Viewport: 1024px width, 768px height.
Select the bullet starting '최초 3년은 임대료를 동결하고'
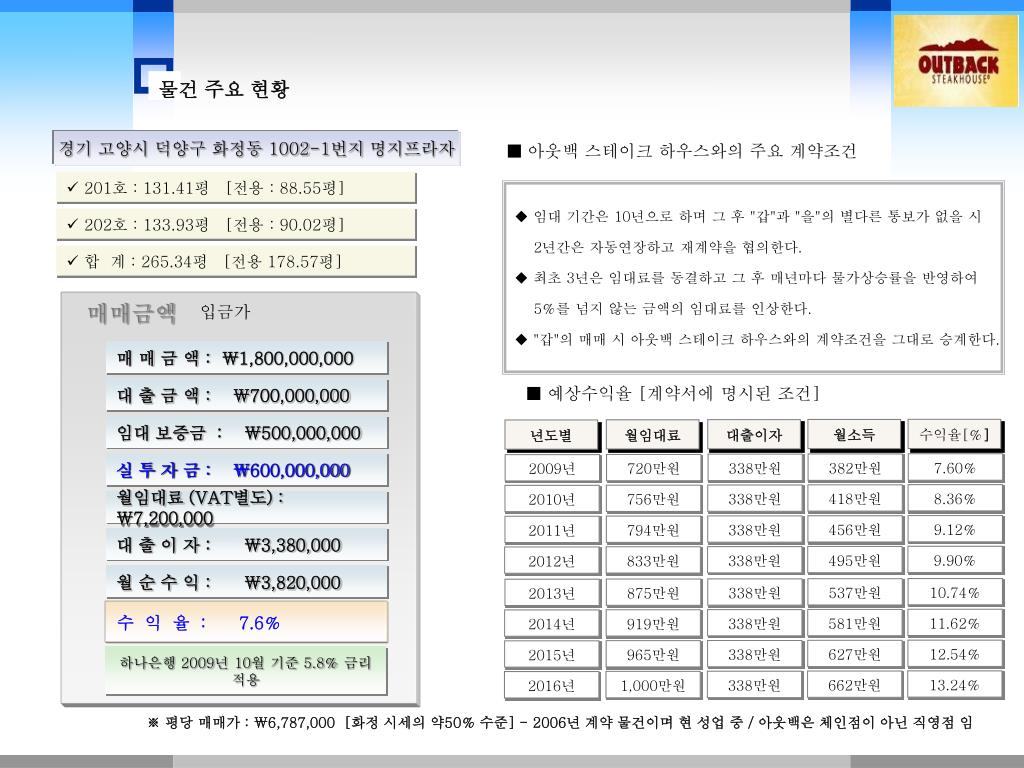(746, 293)
